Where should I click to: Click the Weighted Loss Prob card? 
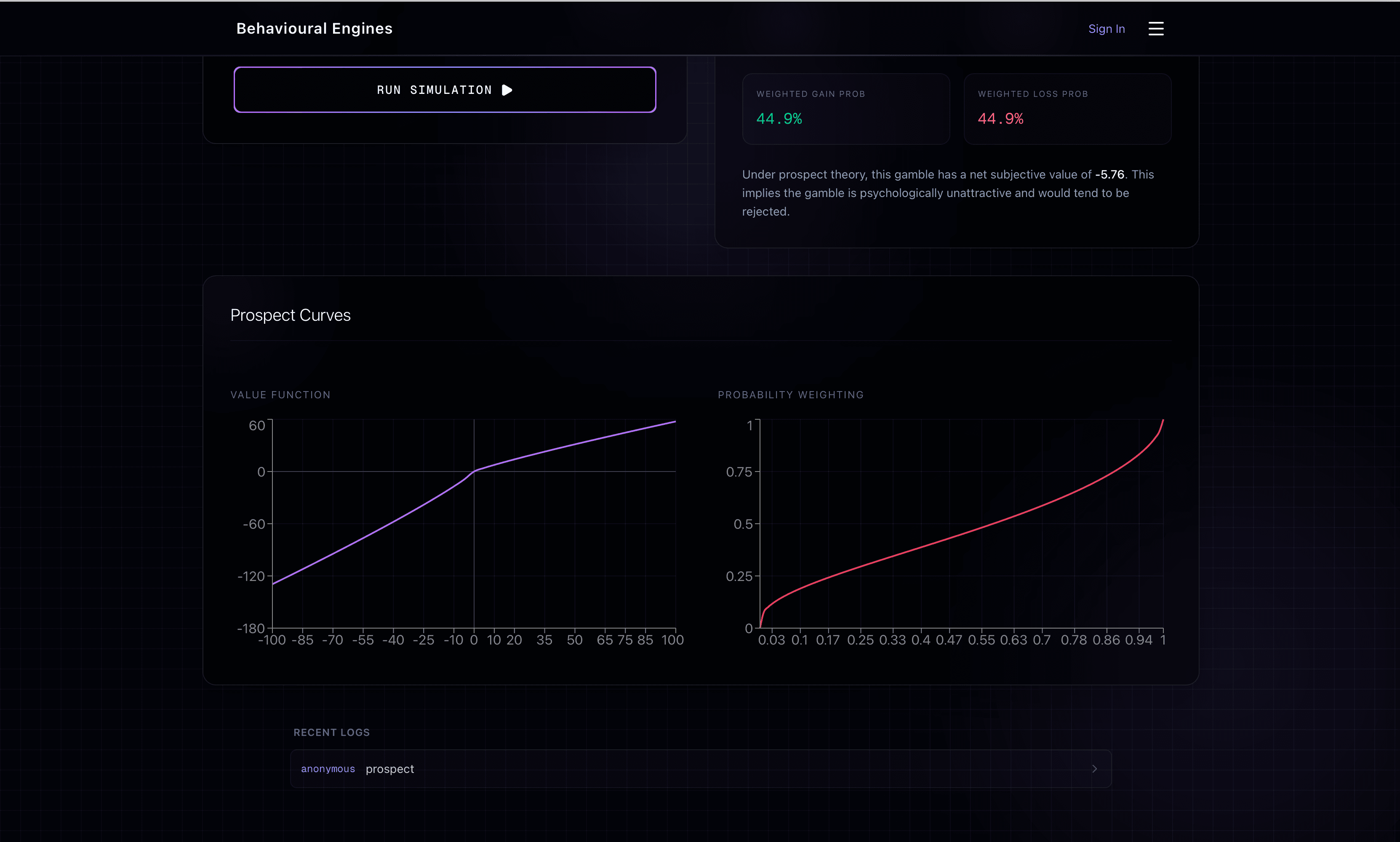(x=1067, y=108)
